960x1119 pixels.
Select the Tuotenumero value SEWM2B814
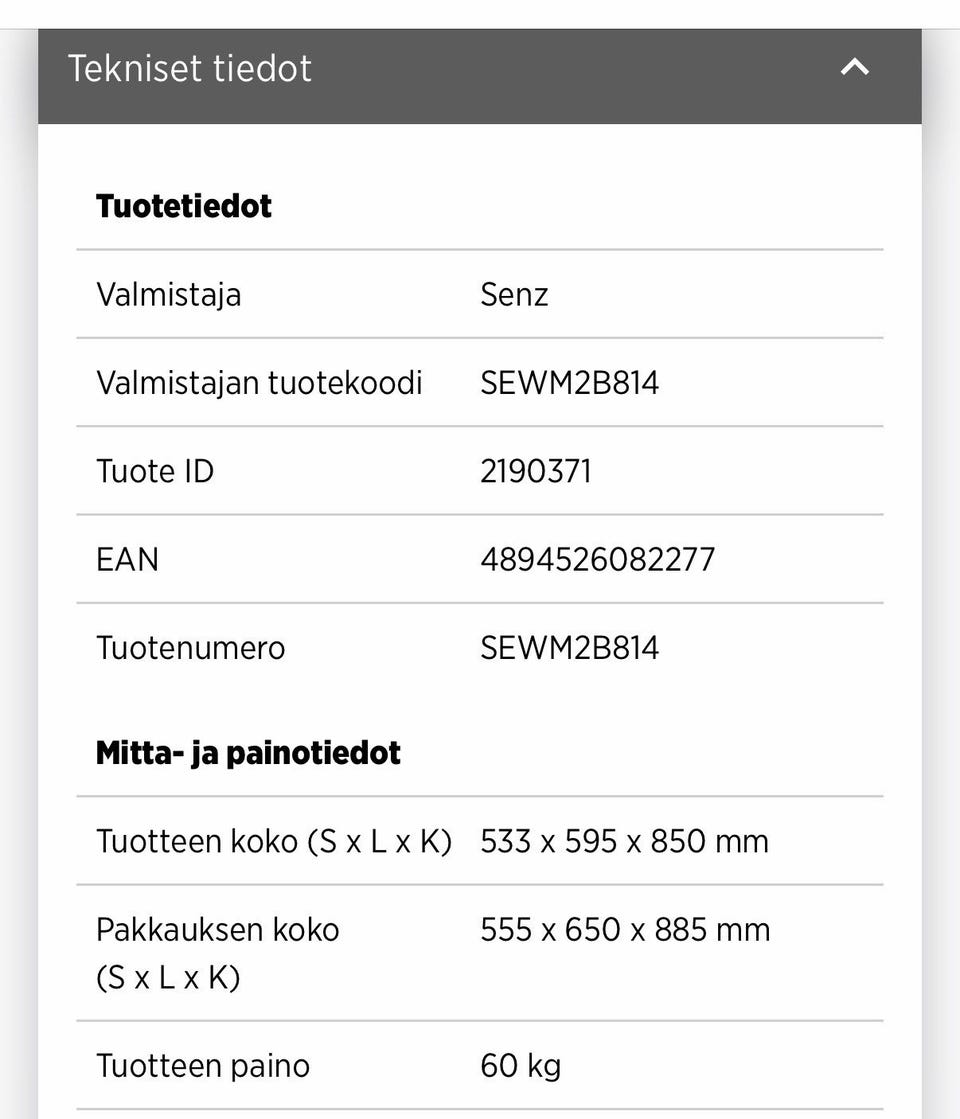(x=569, y=648)
